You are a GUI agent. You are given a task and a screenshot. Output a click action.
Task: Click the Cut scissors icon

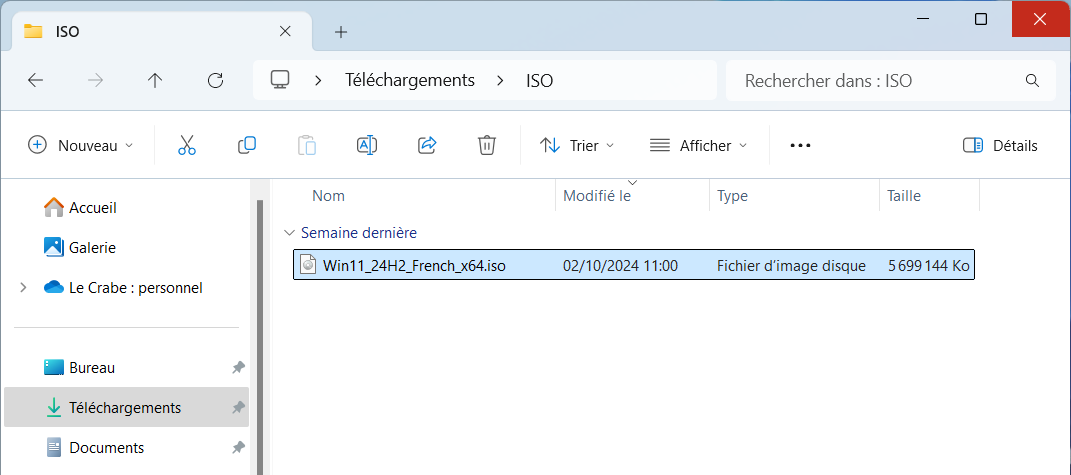pyautogui.click(x=186, y=145)
